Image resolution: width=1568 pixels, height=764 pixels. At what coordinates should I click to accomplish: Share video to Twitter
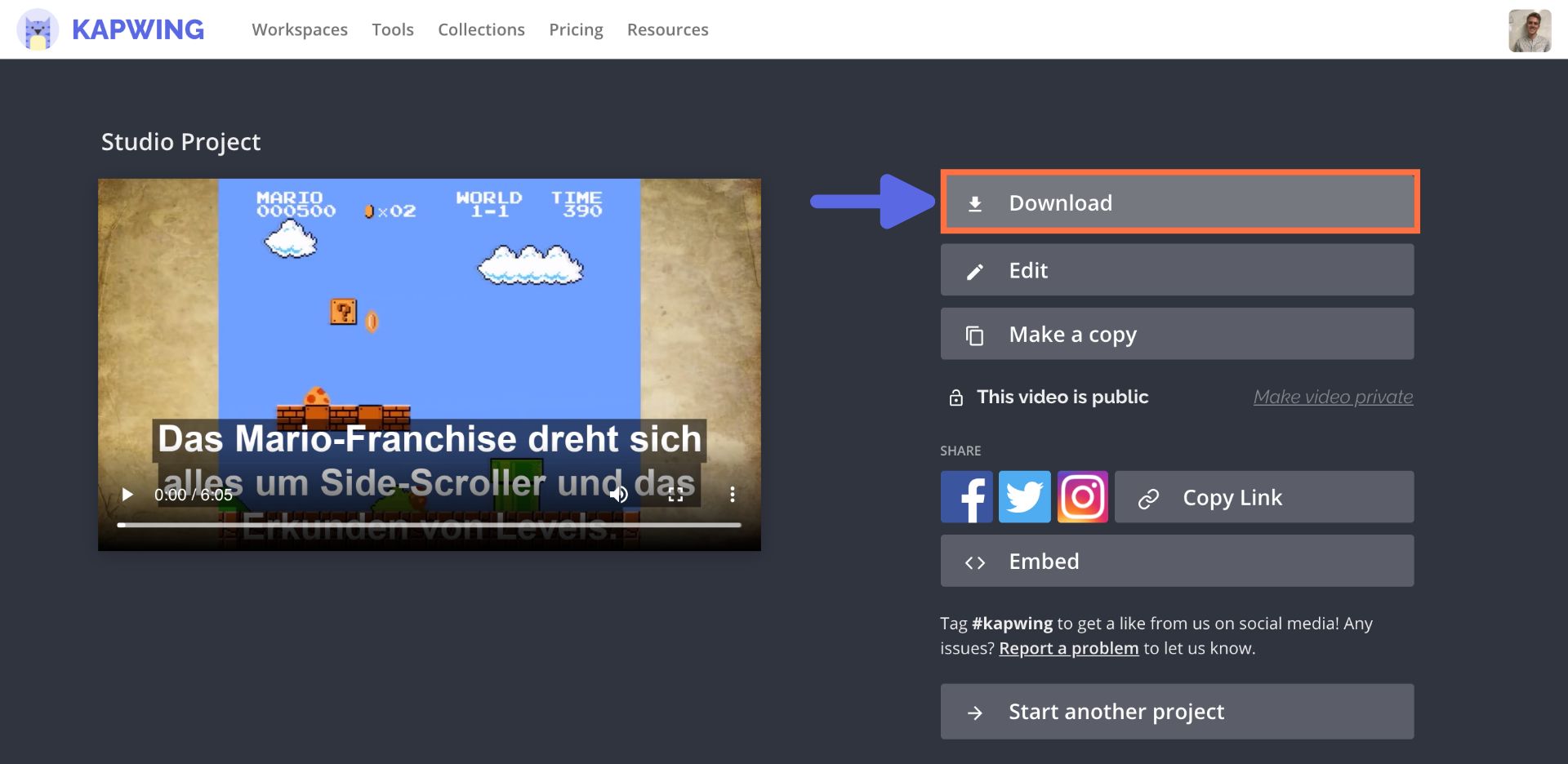click(x=1024, y=497)
